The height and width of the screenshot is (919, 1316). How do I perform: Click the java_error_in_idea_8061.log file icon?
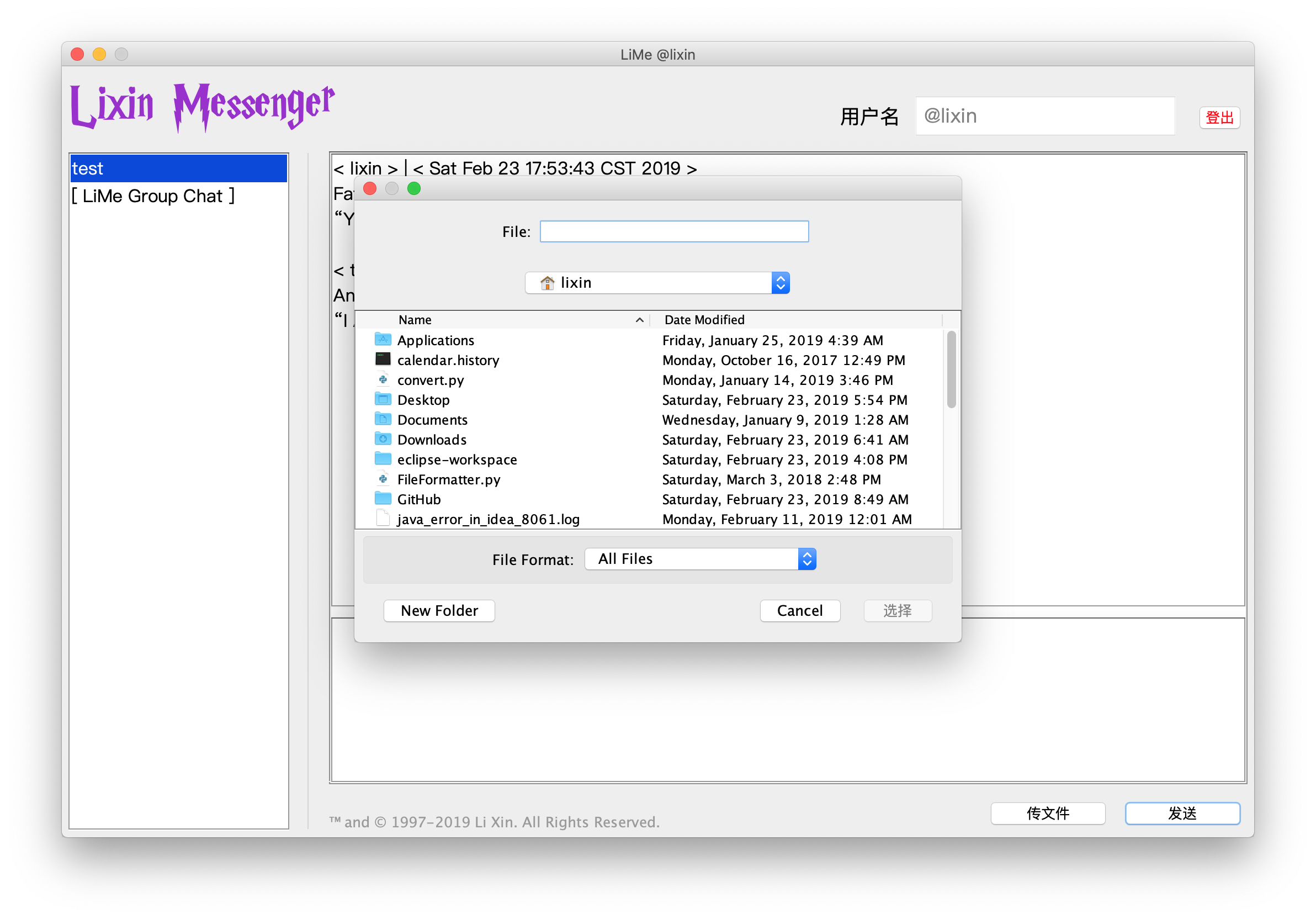(x=383, y=519)
